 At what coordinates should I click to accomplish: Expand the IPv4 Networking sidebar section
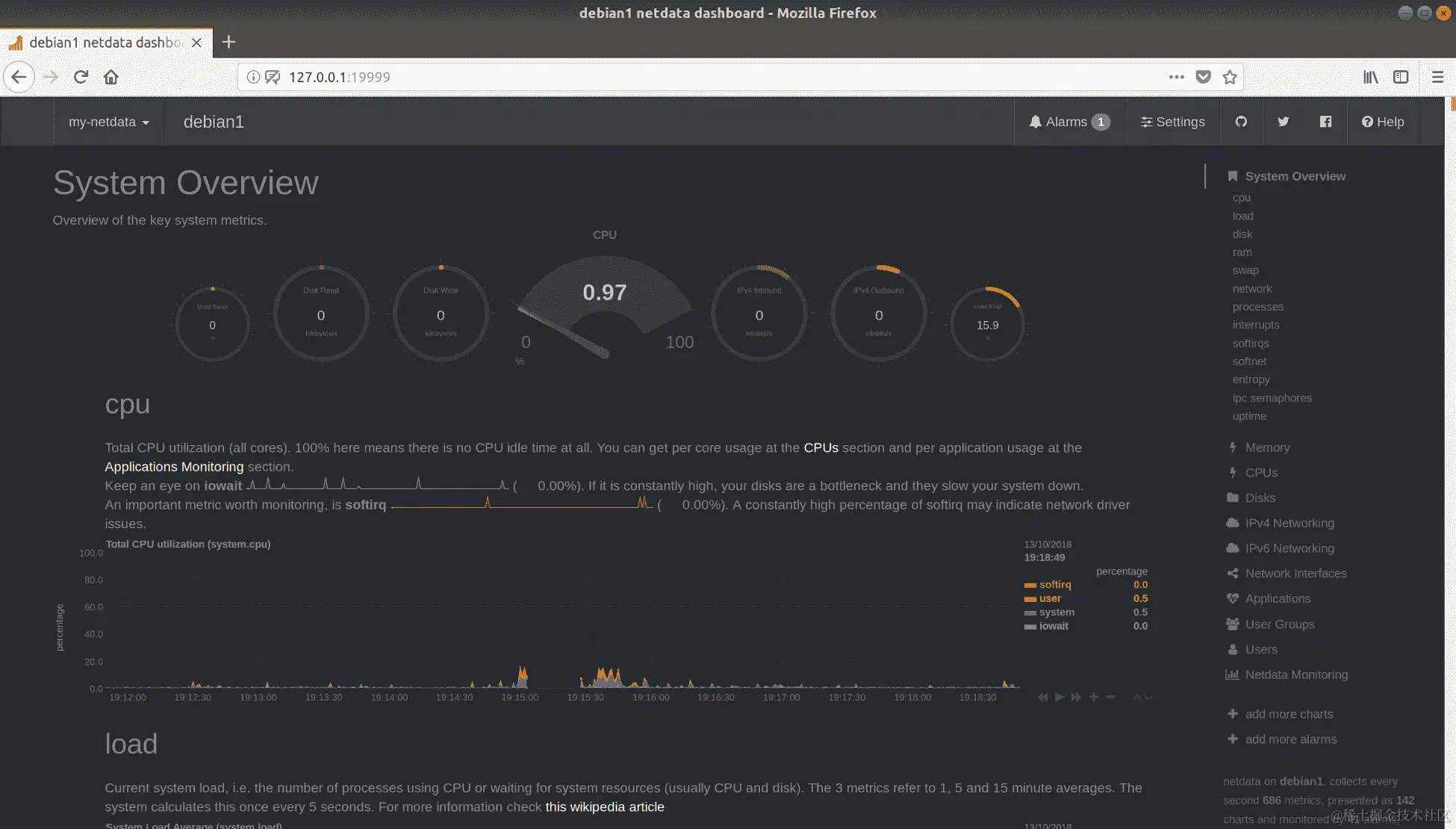click(1289, 523)
